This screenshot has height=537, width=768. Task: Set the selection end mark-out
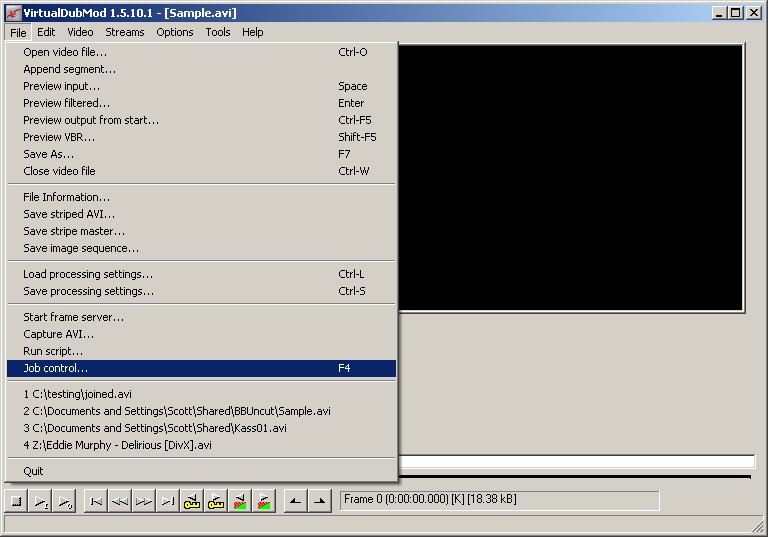[319, 501]
